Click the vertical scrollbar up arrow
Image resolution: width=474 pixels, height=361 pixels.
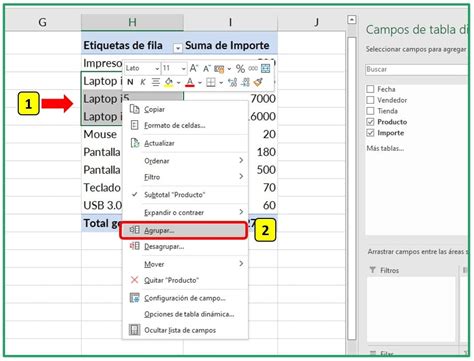[x=351, y=20]
